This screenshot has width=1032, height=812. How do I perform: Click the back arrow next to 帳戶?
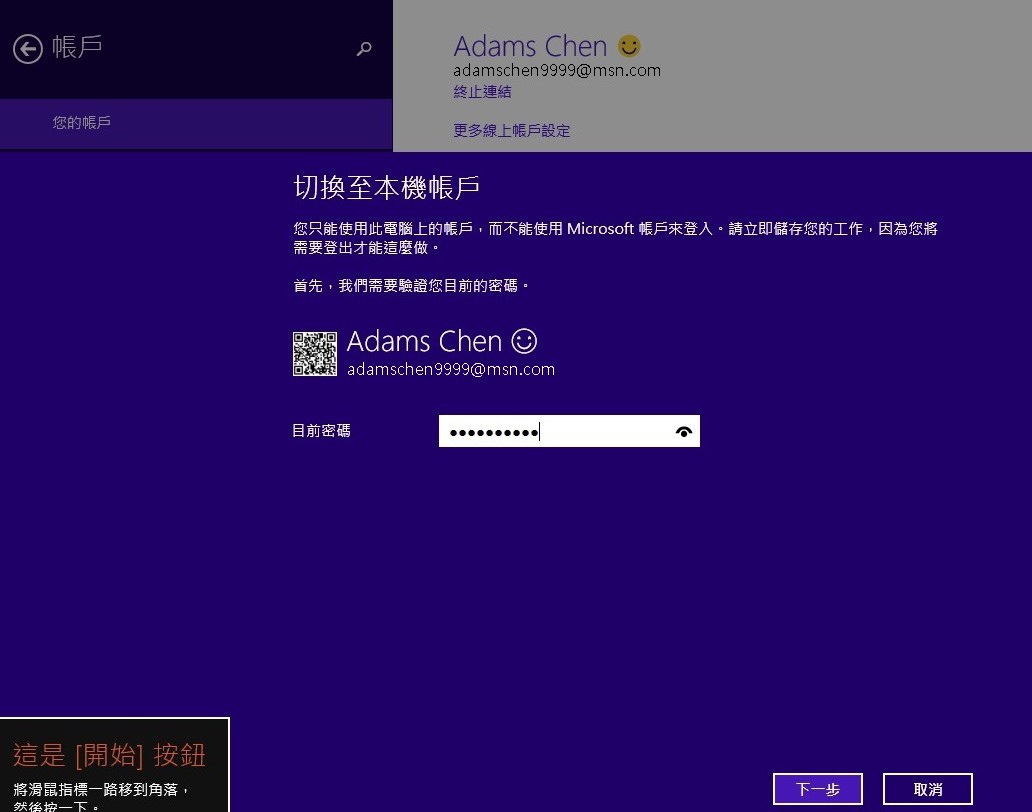pos(28,49)
